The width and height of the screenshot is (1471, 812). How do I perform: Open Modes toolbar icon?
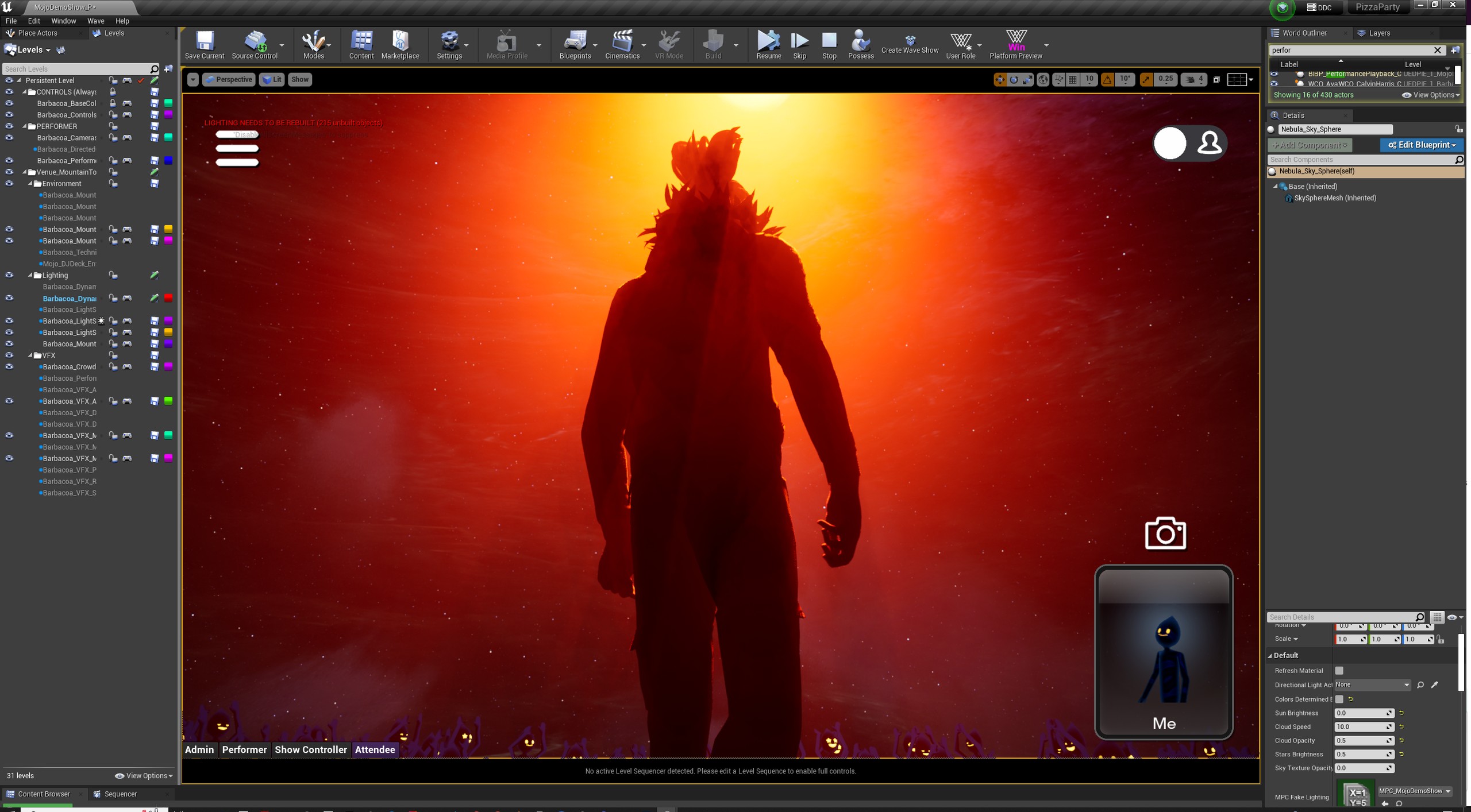click(x=314, y=45)
